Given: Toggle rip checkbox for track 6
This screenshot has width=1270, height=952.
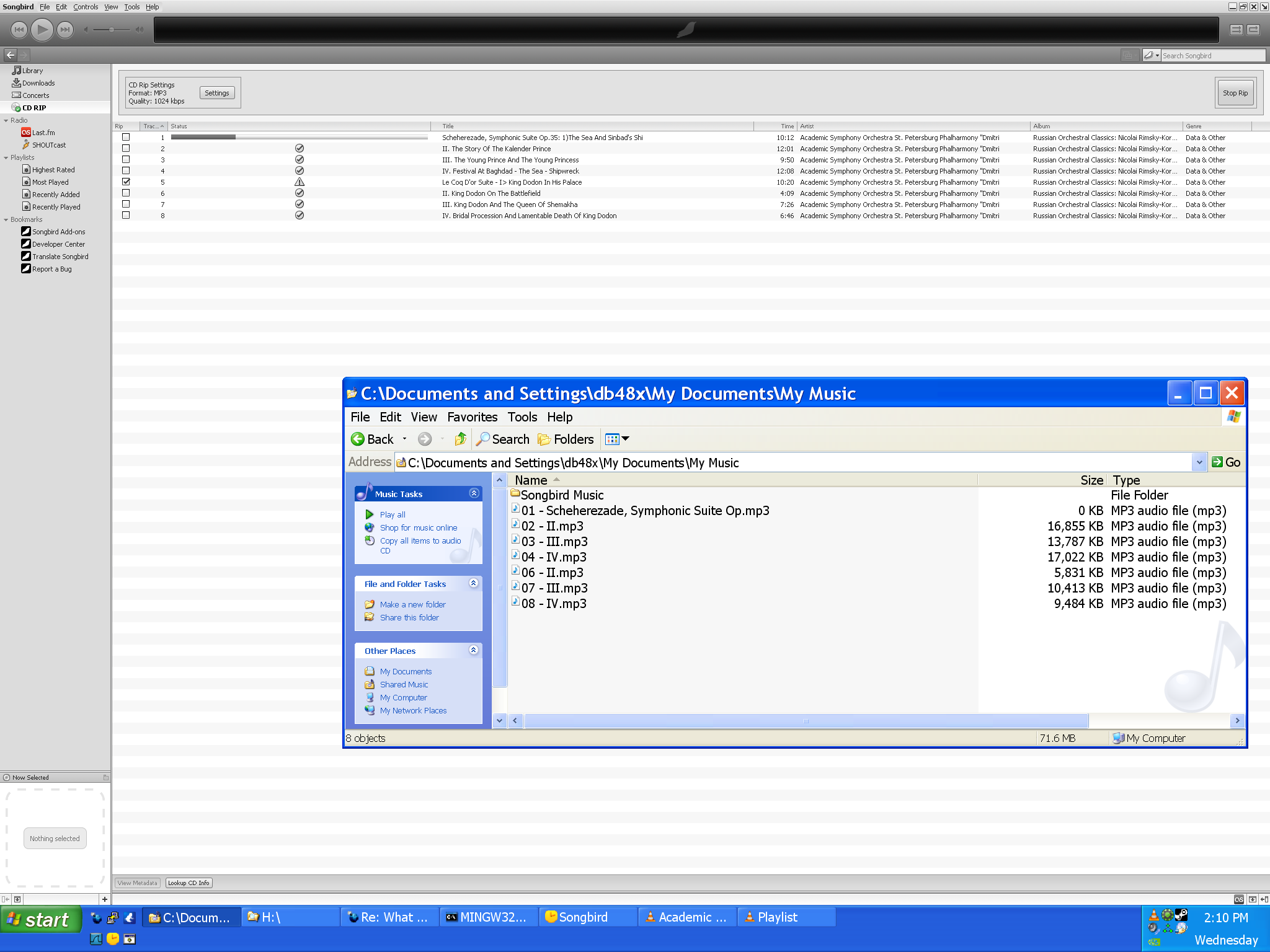Looking at the screenshot, I should tap(126, 193).
